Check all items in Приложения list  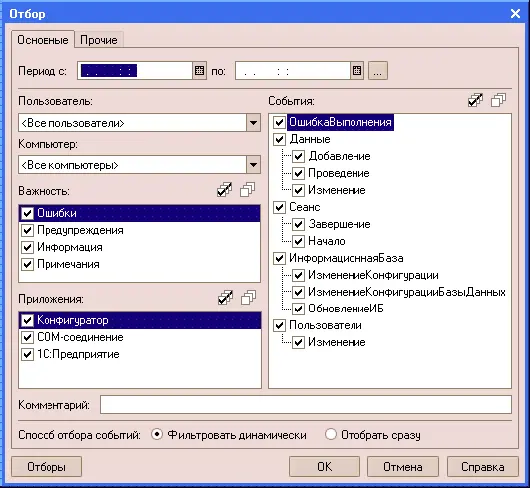225,298
